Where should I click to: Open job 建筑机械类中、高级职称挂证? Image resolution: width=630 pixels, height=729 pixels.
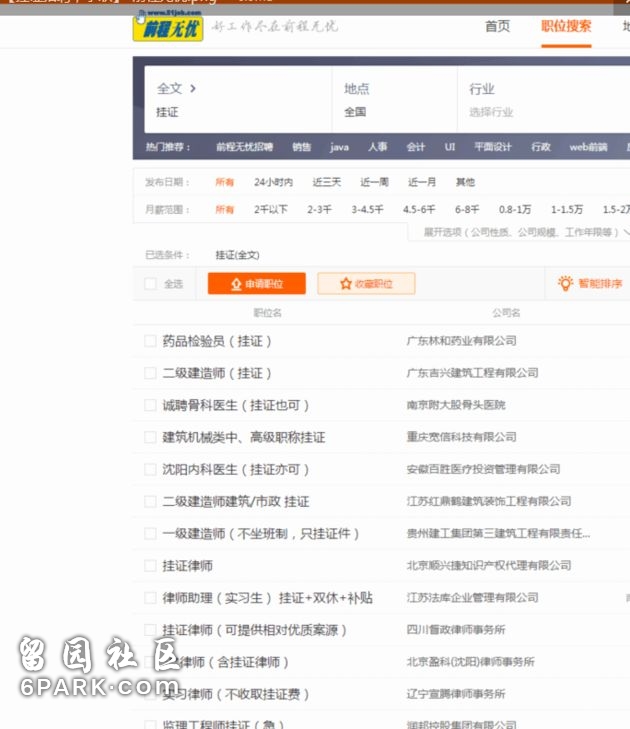(x=244, y=437)
